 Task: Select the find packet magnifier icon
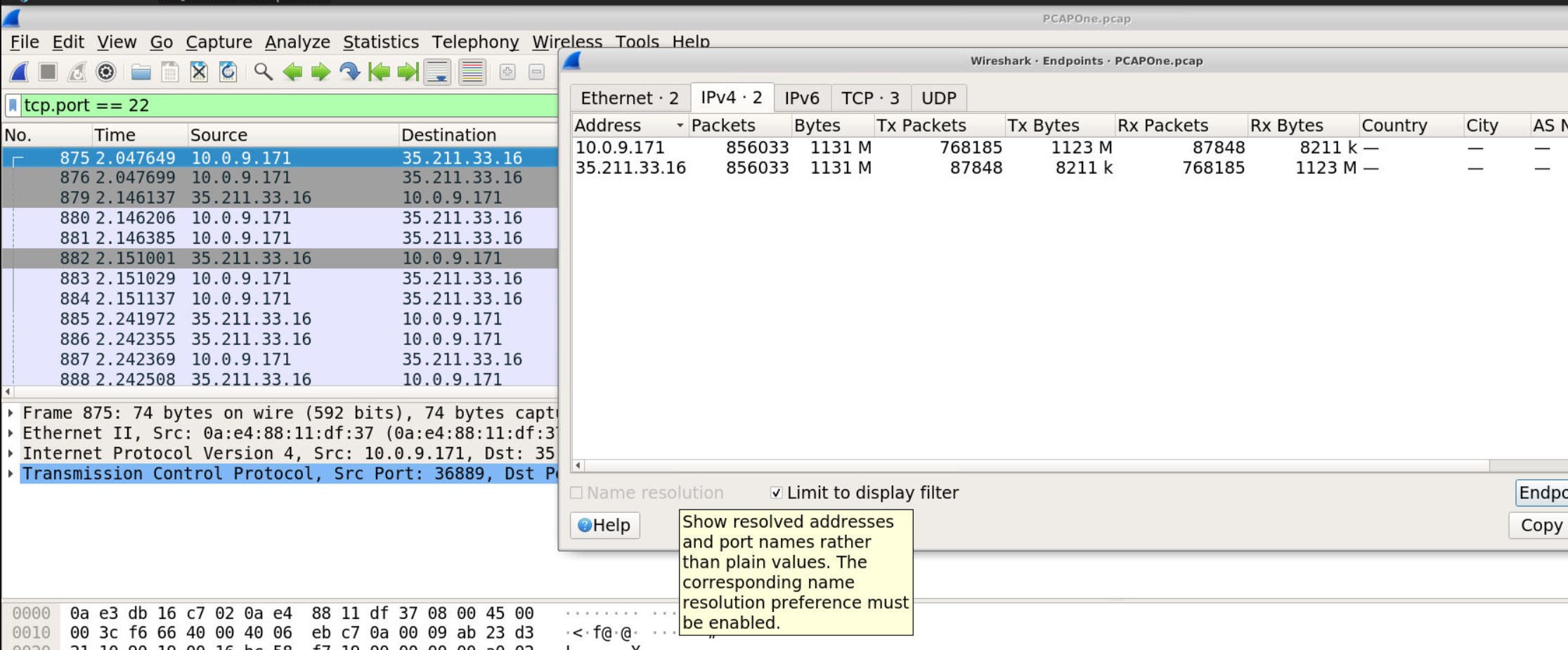click(264, 71)
